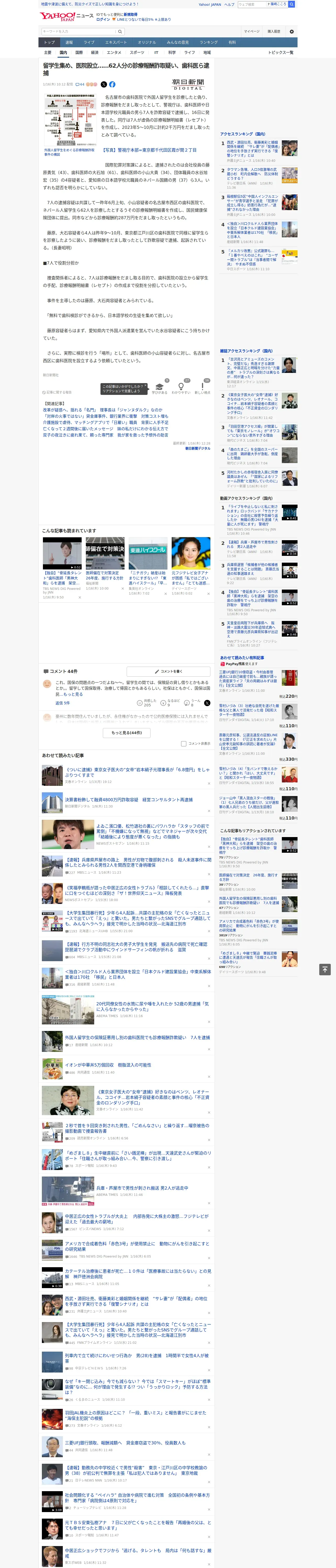Open 【写真】警視庁本部 photo link

[149, 150]
